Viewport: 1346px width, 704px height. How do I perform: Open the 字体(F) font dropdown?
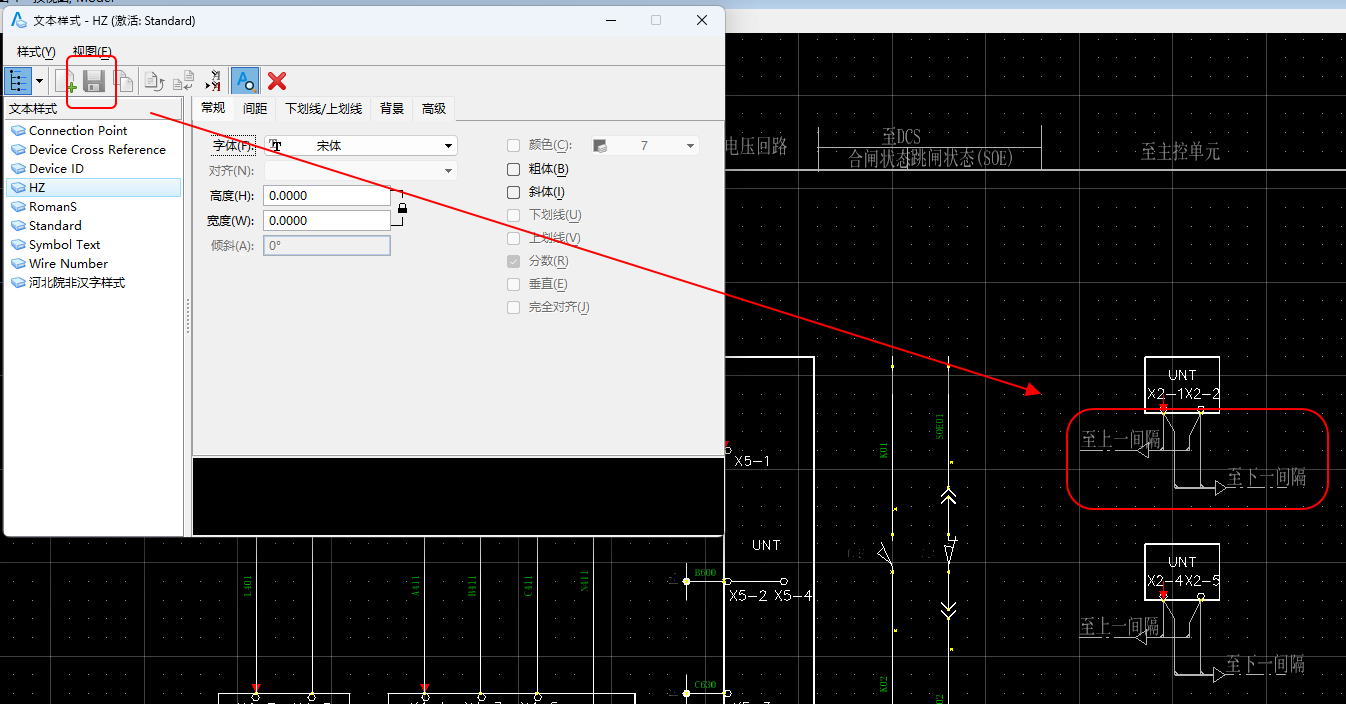[361, 145]
